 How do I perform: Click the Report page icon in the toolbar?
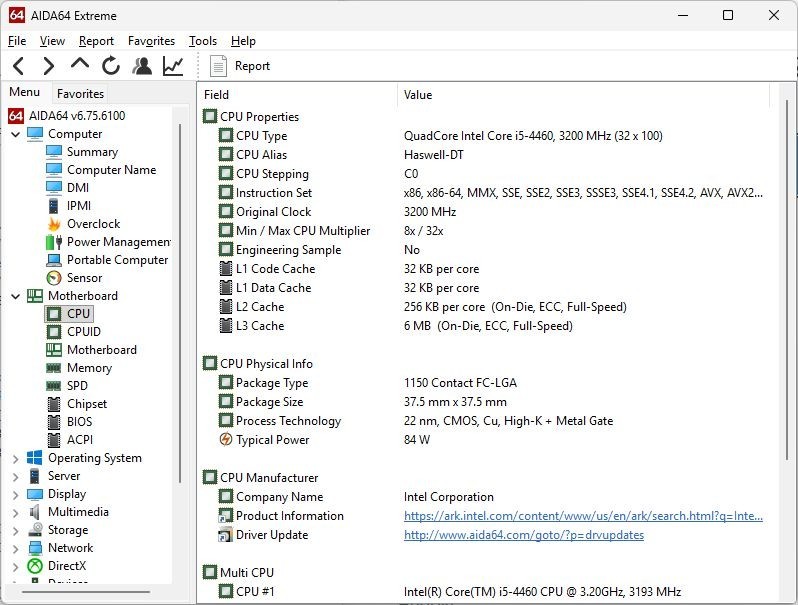click(218, 66)
